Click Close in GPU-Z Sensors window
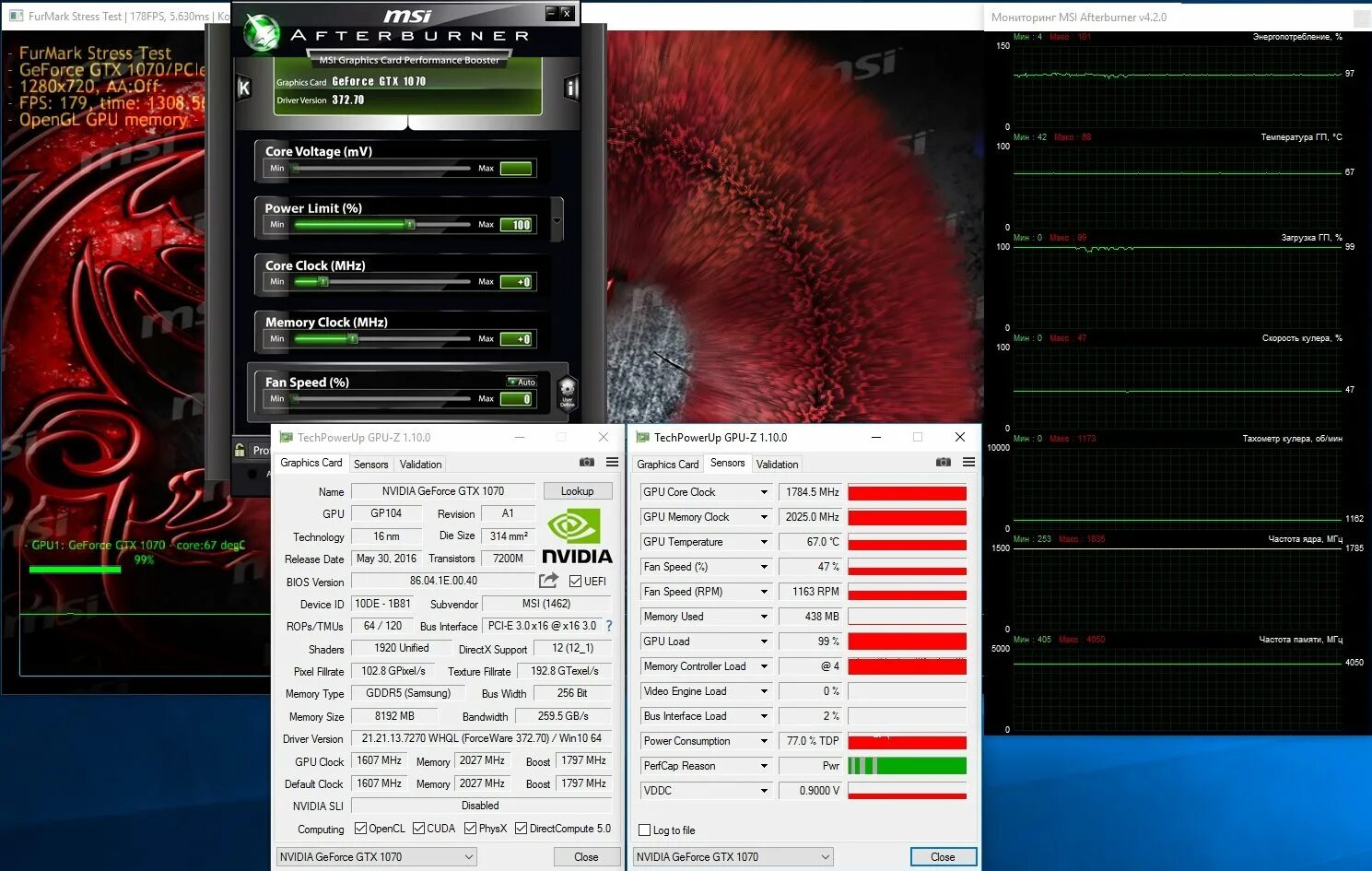This screenshot has width=1372, height=871. pyautogui.click(x=943, y=857)
